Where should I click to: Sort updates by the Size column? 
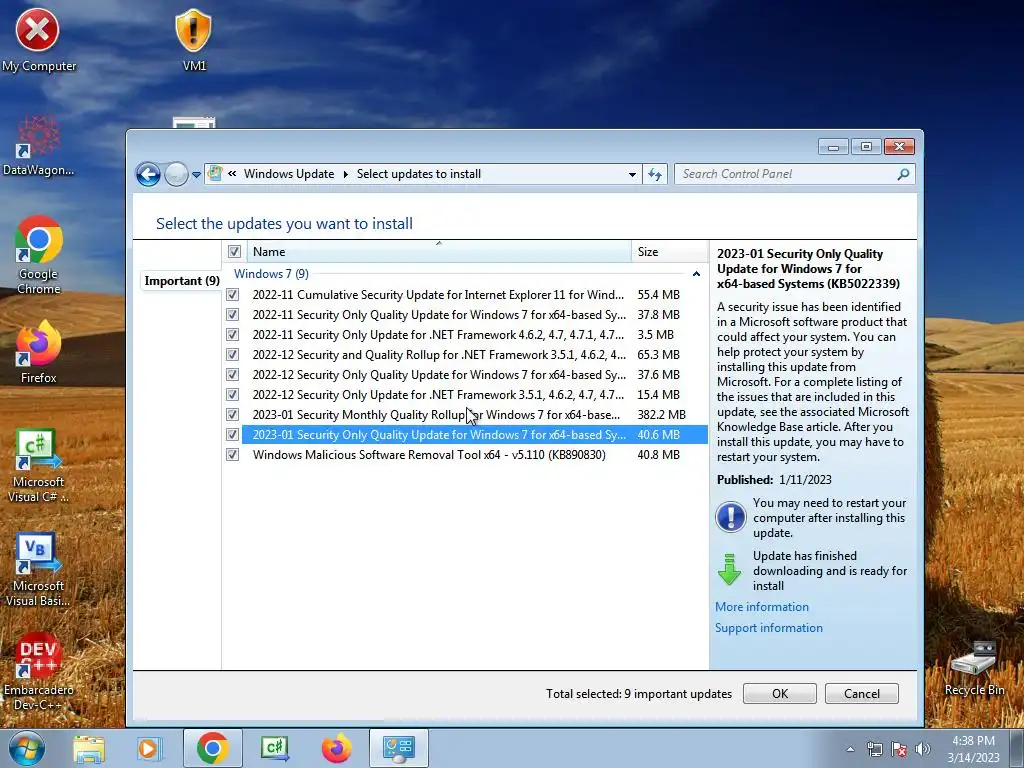click(x=669, y=251)
